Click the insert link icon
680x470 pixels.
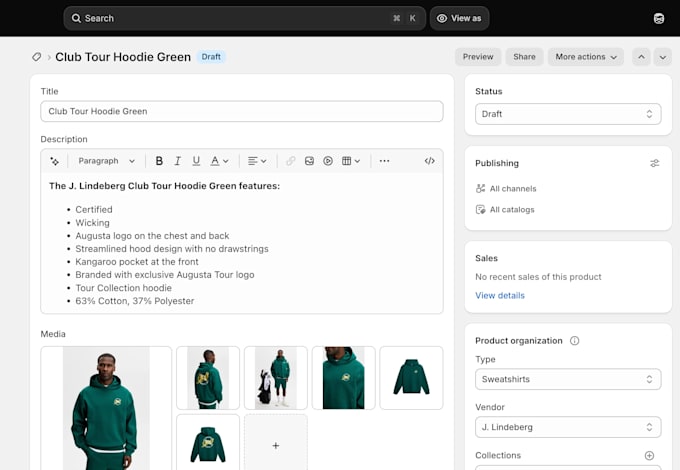click(x=291, y=161)
